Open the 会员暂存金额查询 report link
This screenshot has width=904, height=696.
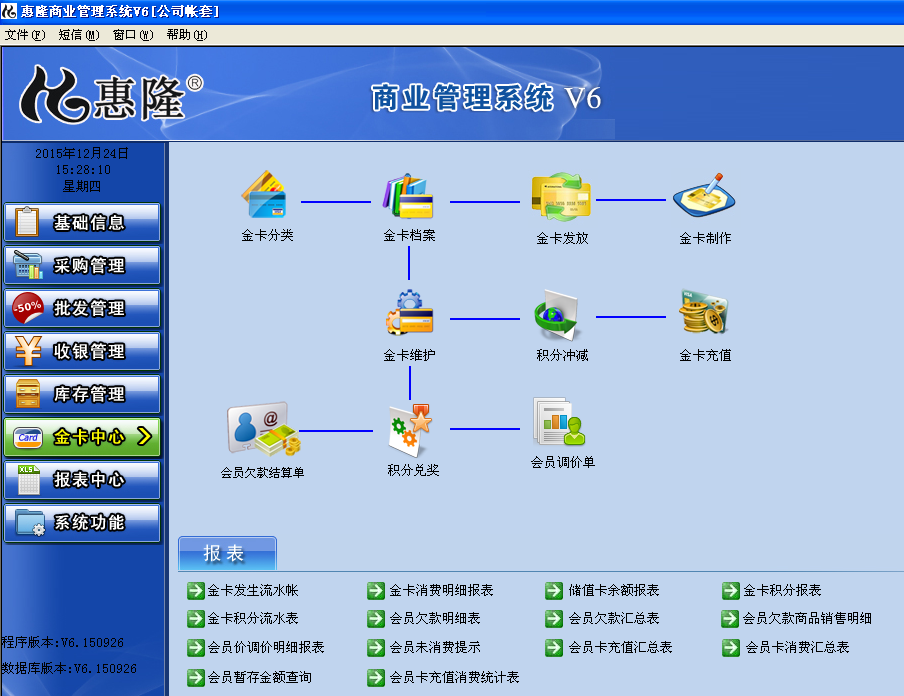259,677
